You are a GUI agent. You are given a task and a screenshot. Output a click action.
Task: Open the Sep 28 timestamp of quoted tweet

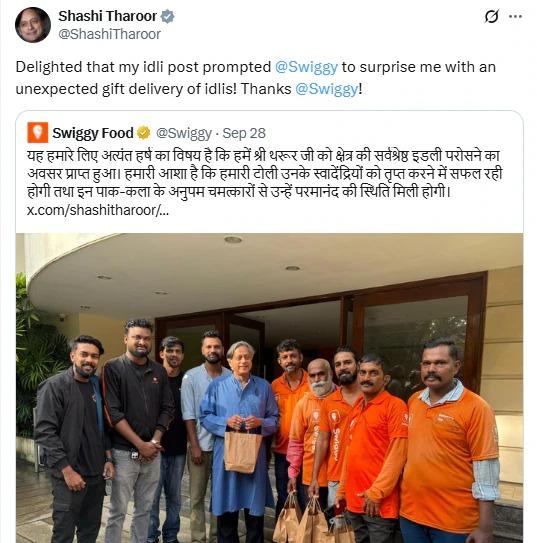click(244, 133)
